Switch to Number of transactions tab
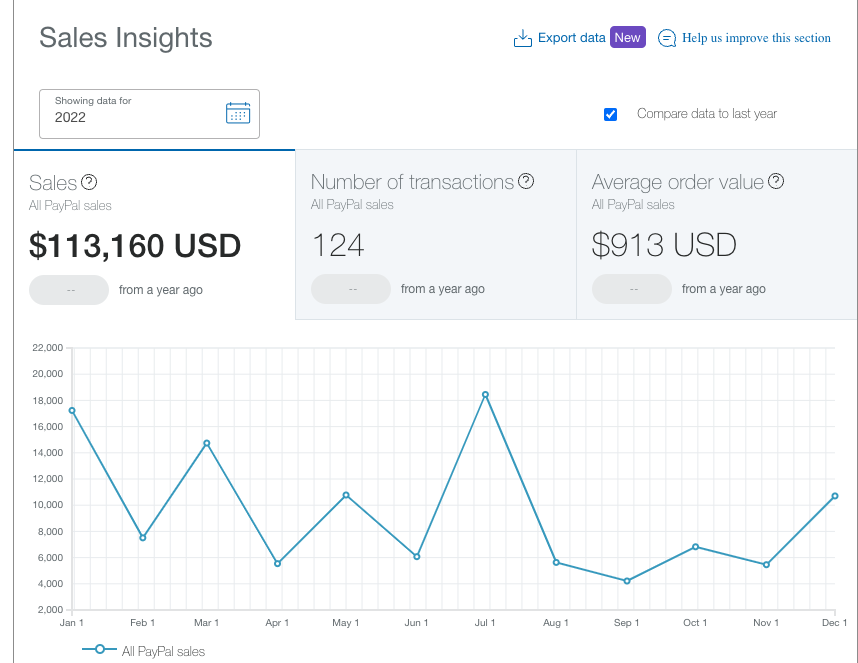The height and width of the screenshot is (663, 858). pos(436,234)
